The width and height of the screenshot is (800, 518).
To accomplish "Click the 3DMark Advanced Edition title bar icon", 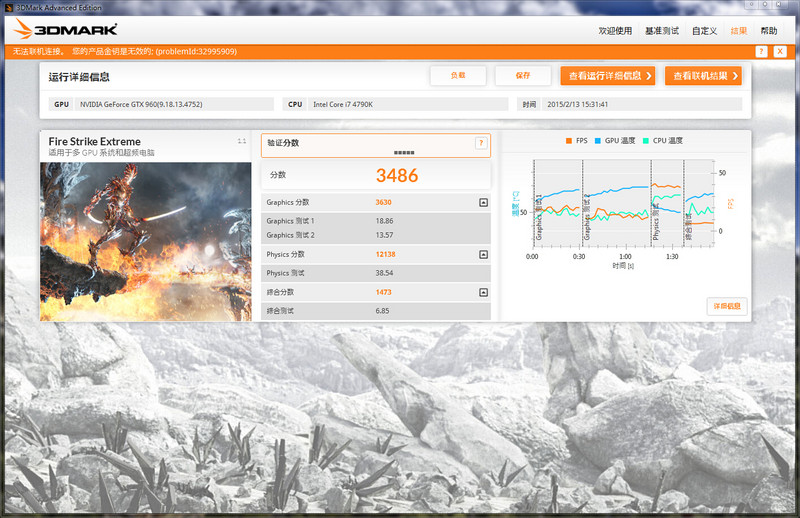I will [9, 8].
